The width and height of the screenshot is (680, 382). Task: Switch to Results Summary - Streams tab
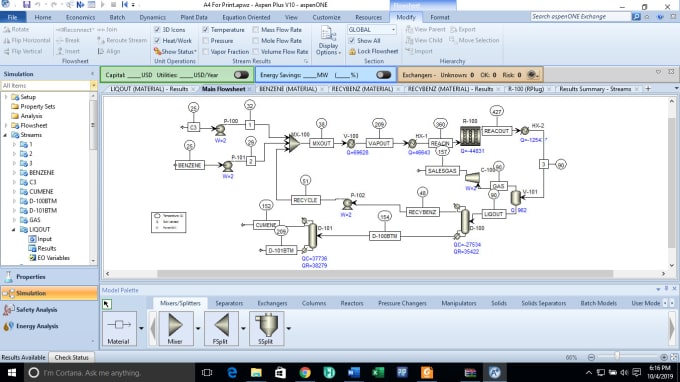(595, 89)
